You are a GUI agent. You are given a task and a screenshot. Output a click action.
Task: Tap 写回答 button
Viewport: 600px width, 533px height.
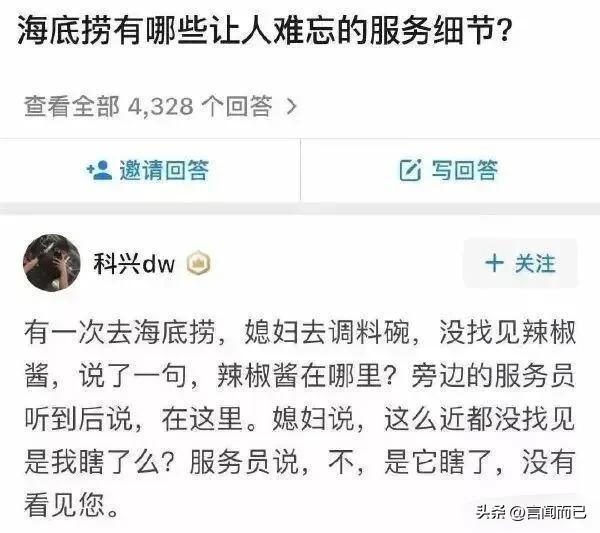tap(450, 170)
